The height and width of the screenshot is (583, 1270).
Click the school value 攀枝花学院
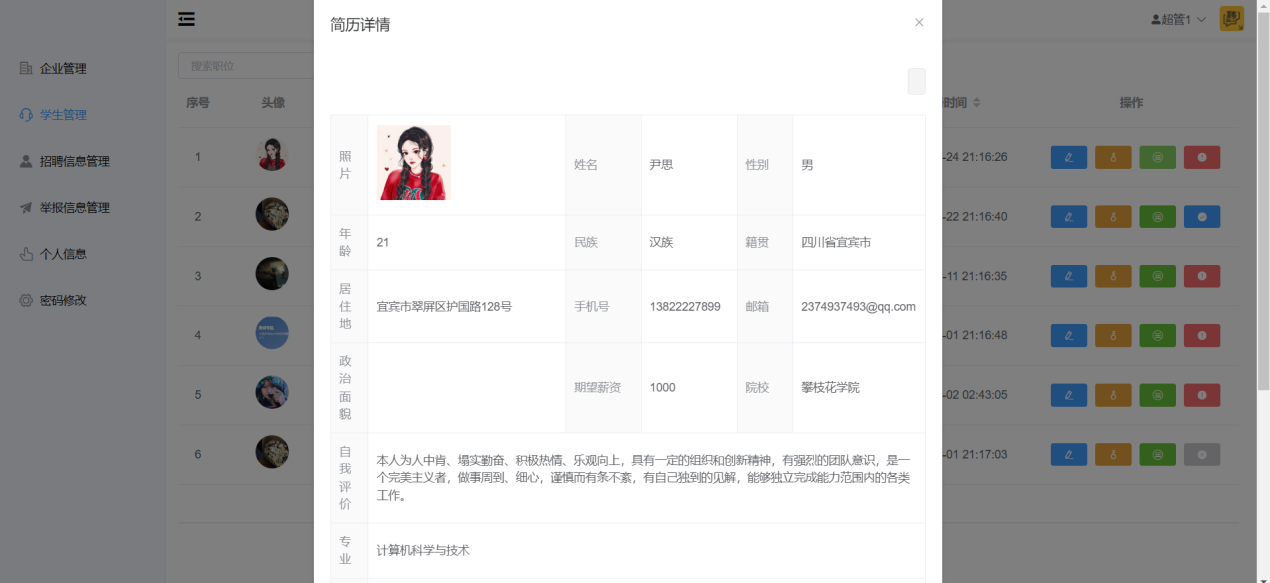tap(830, 387)
